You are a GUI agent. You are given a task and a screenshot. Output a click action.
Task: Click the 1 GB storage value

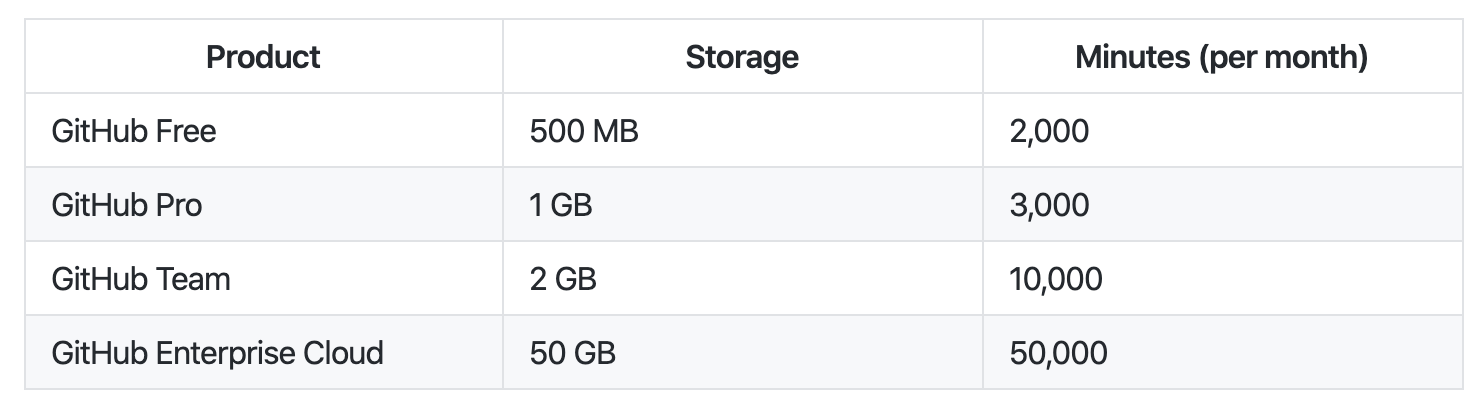561,205
